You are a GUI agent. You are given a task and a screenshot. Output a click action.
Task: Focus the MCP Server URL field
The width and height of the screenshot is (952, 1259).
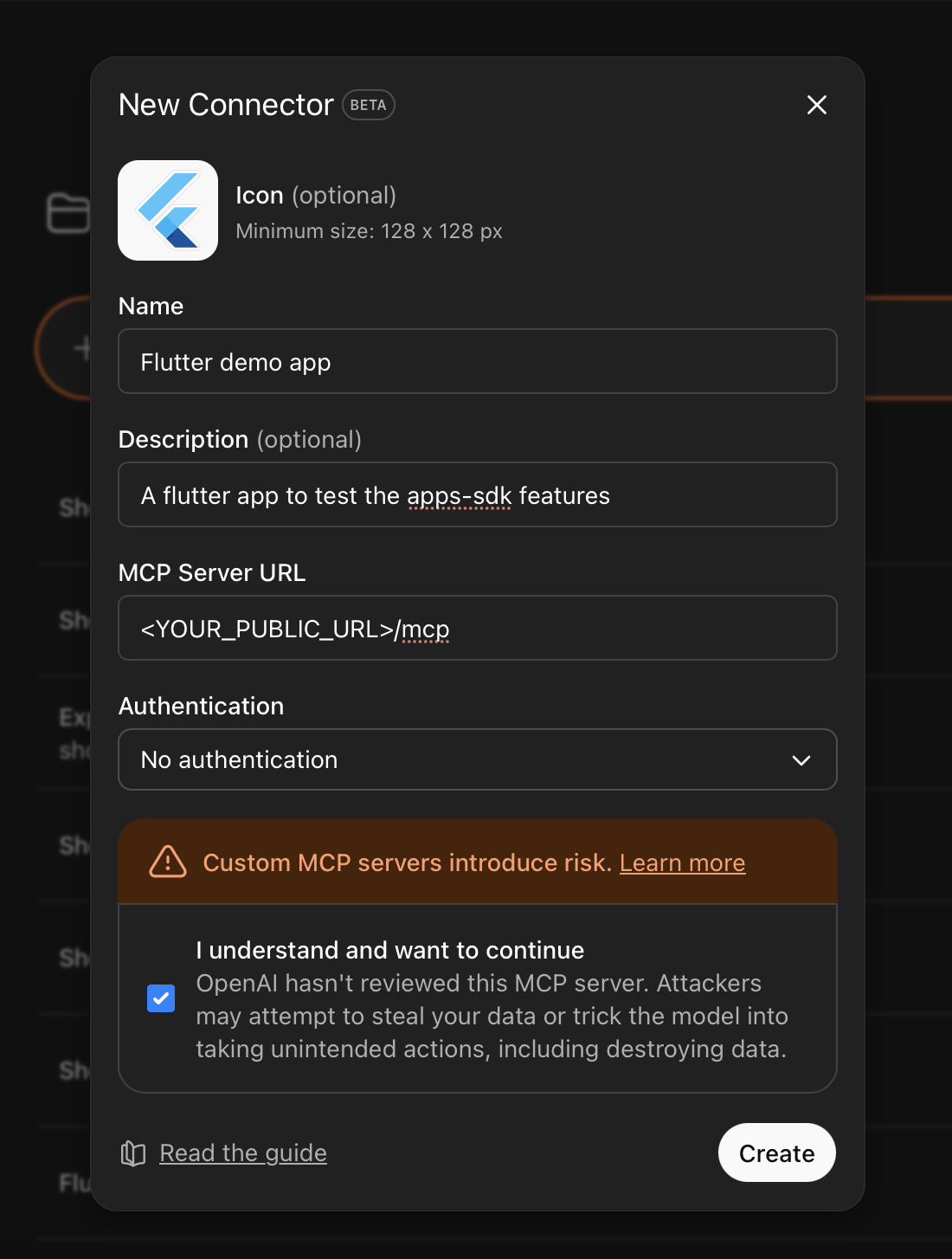477,628
